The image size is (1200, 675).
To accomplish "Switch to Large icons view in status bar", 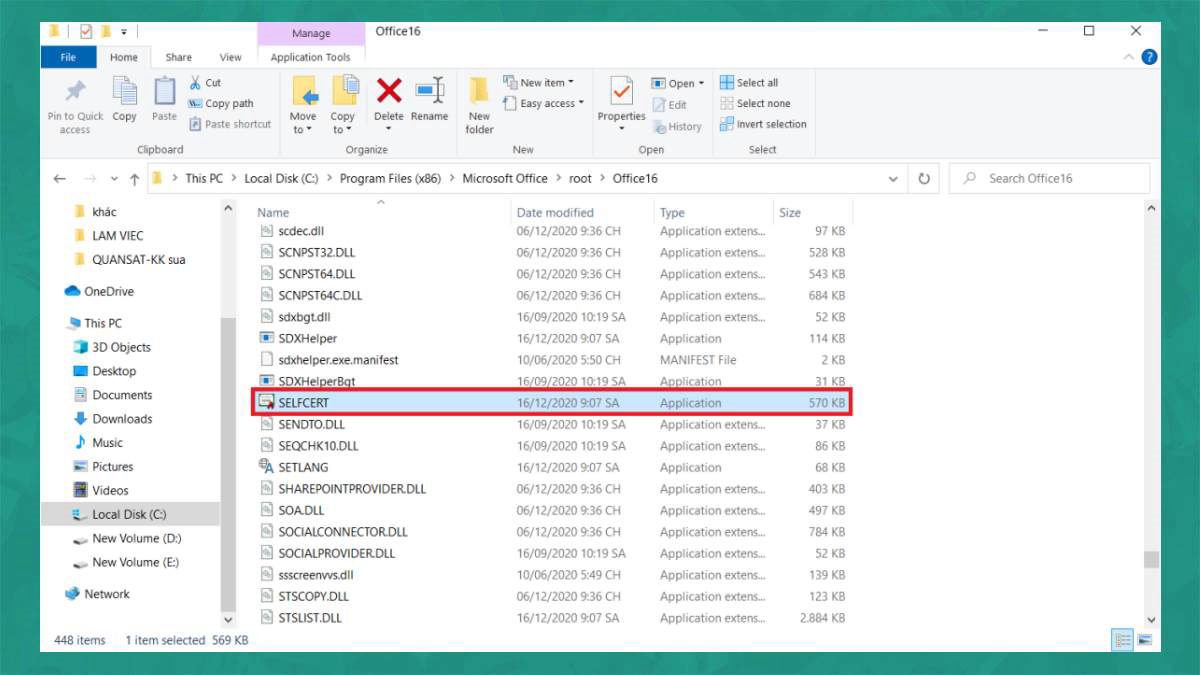I will (1145, 640).
